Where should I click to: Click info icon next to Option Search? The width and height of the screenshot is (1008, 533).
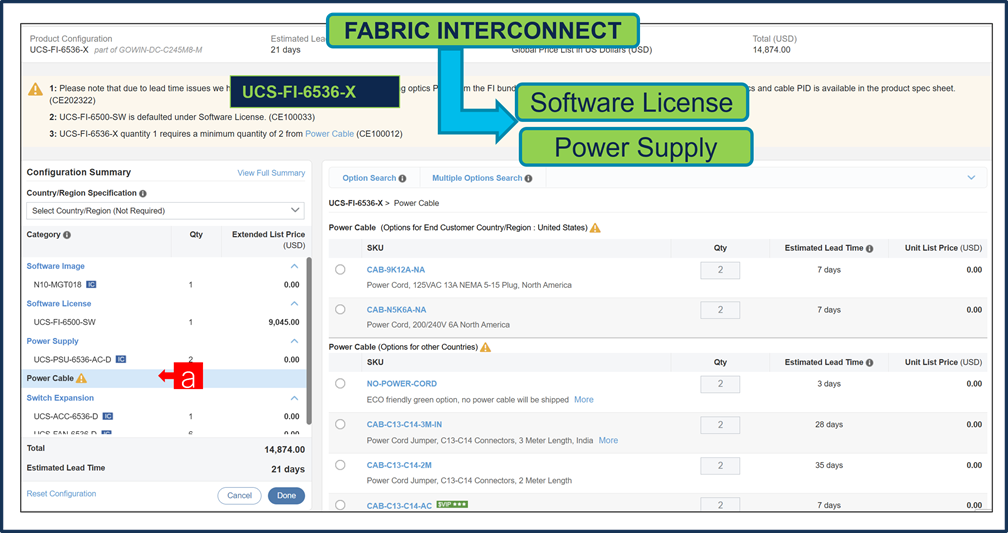pyautogui.click(x=402, y=178)
